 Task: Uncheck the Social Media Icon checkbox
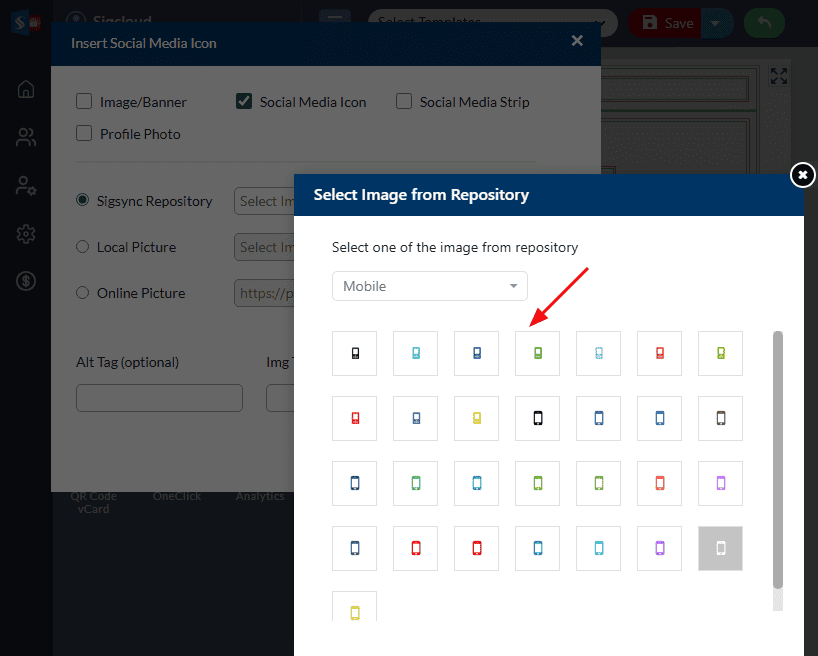point(244,102)
